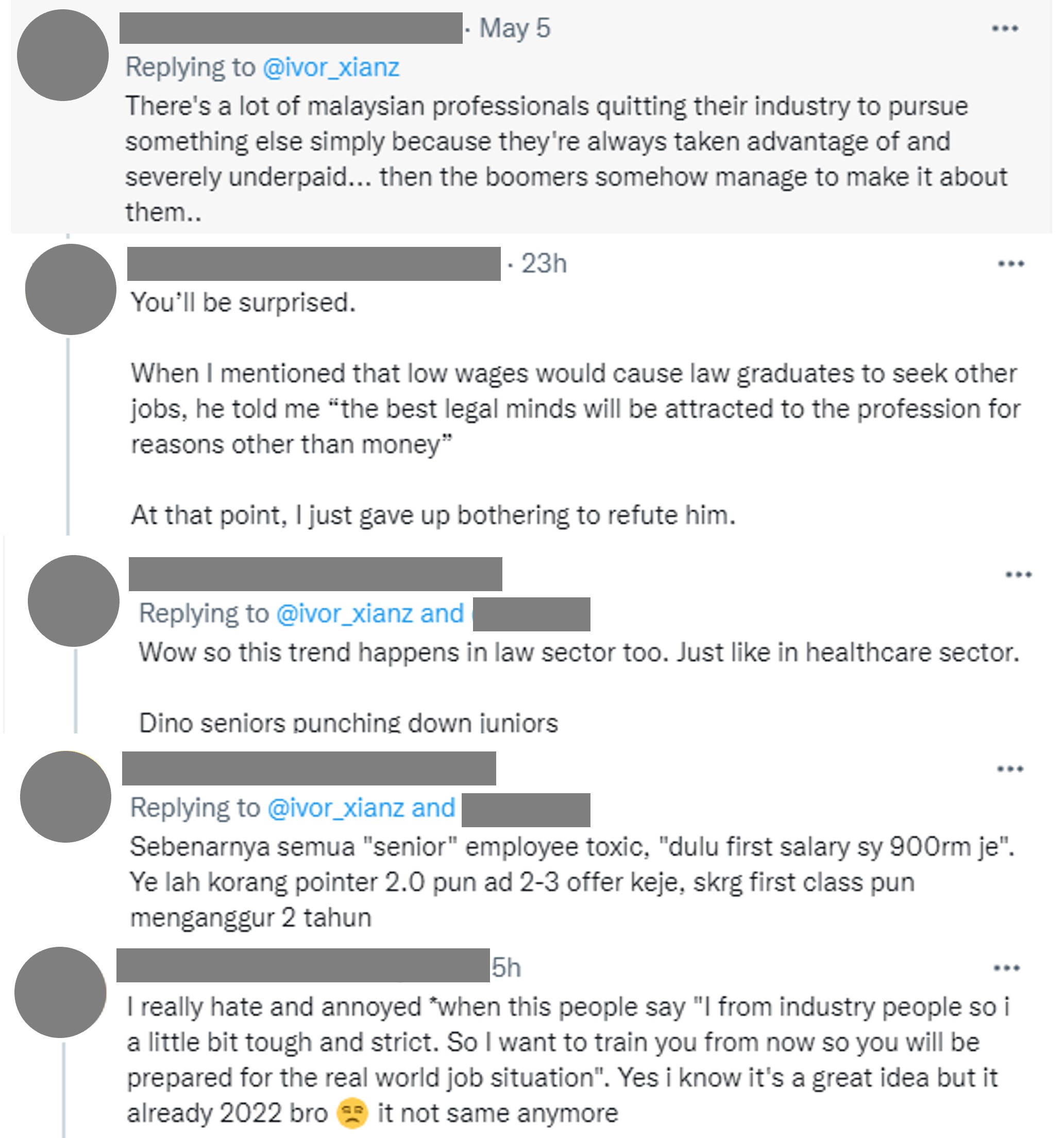Click the avatar next to the 'Dino seniors' reply

coord(73,601)
